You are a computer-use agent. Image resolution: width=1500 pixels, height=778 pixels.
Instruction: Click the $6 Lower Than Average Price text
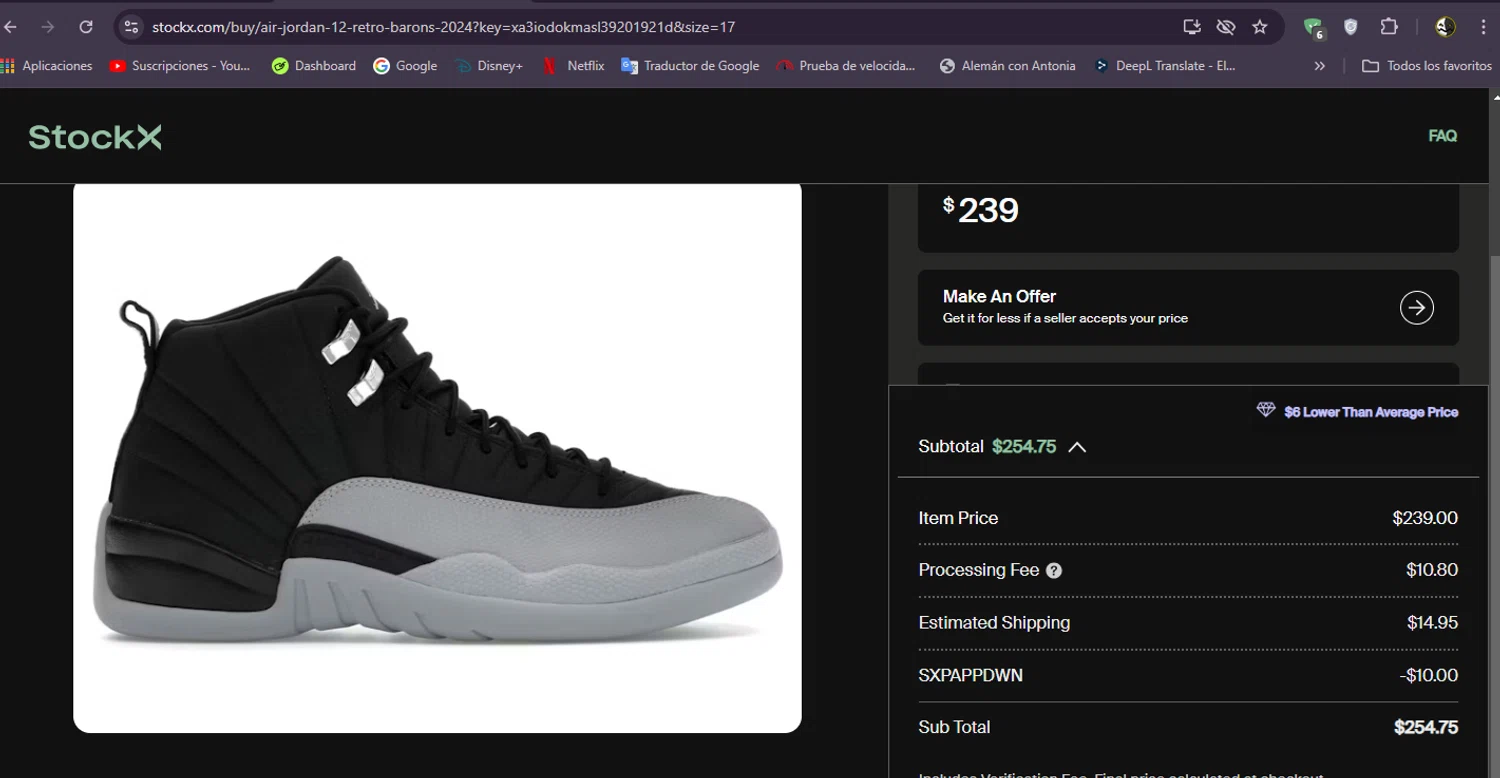click(x=1371, y=412)
